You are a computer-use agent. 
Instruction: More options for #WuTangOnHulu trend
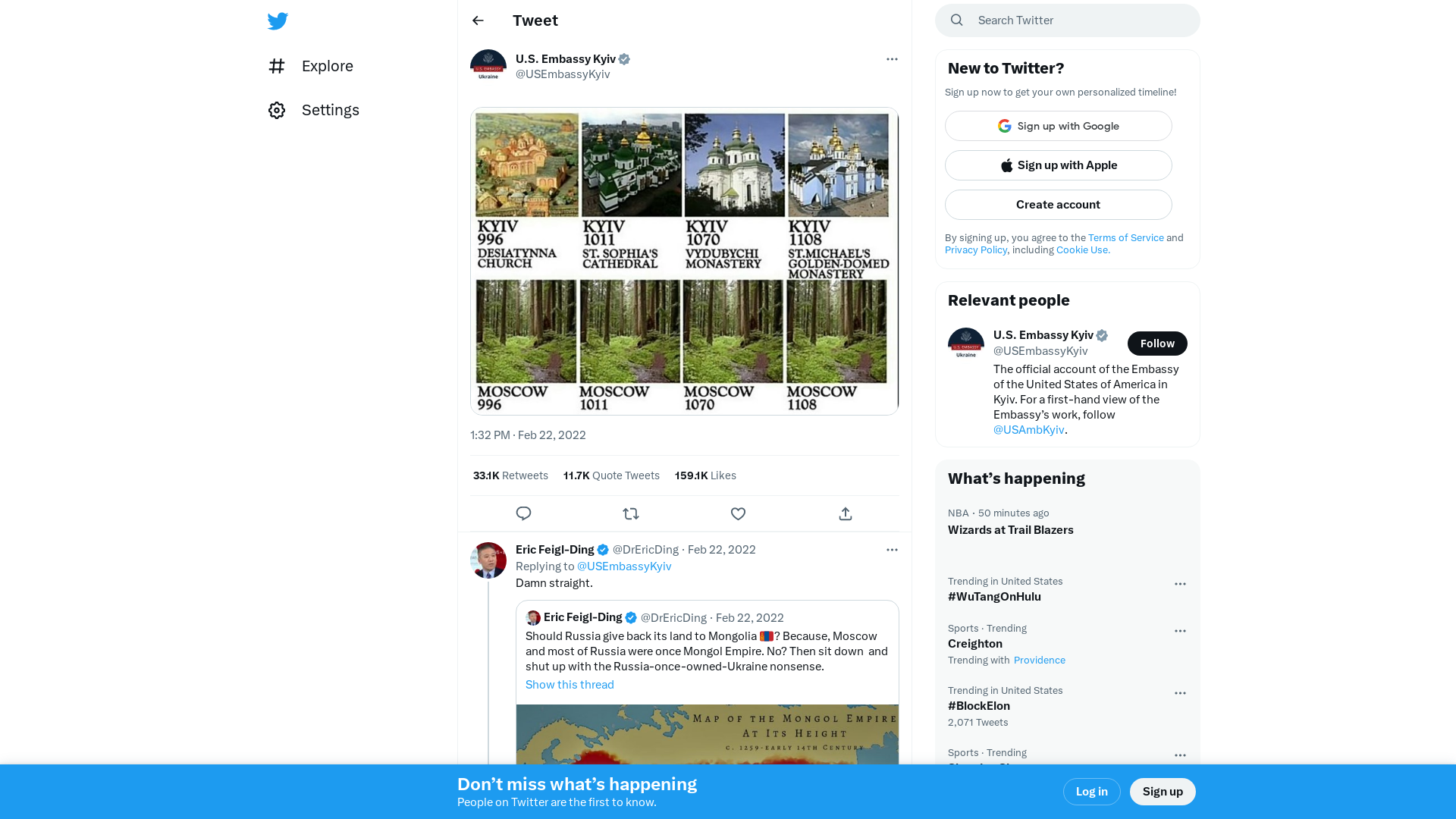coord(1180,584)
